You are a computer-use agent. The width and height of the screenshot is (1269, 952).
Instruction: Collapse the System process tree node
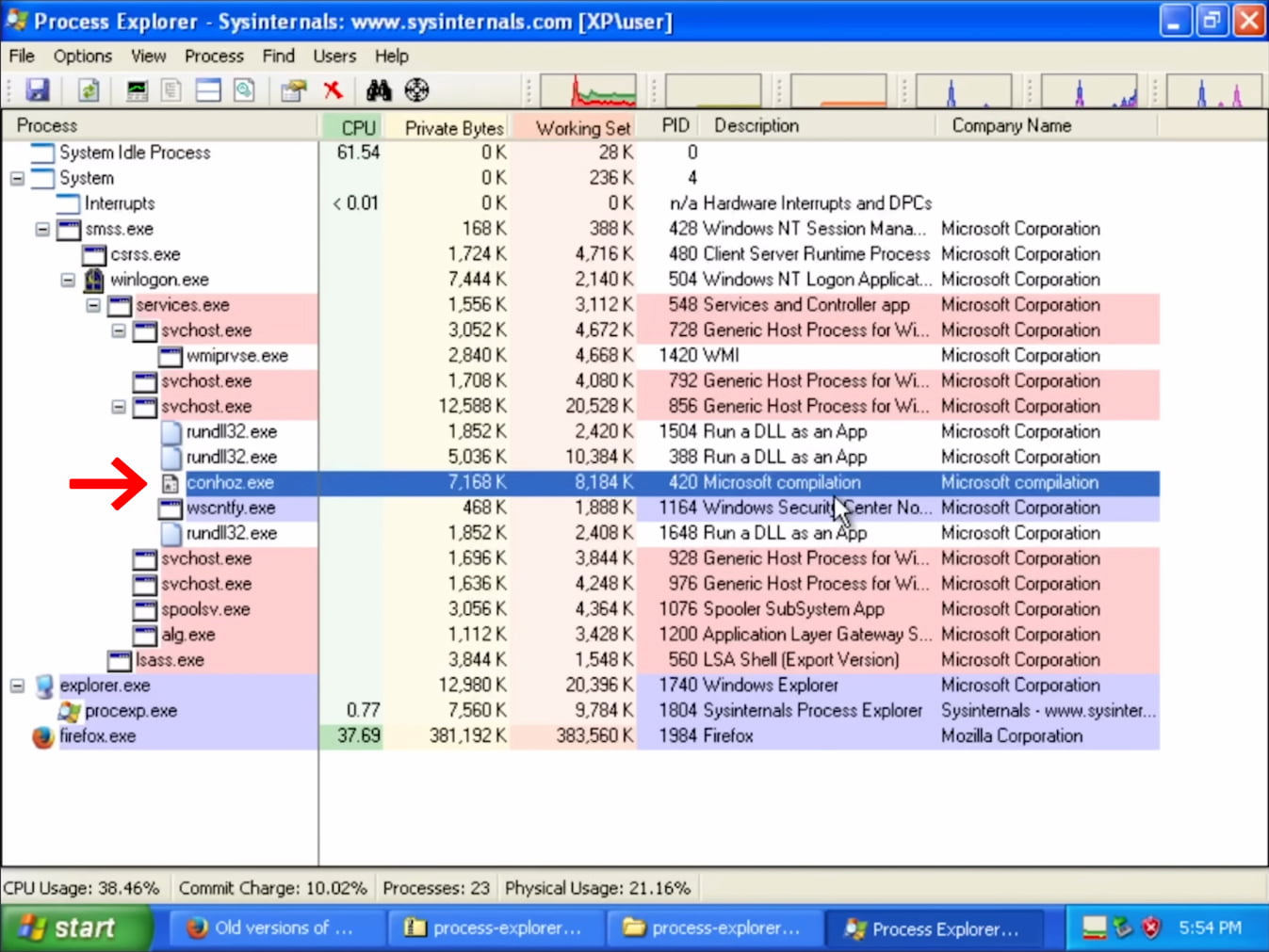coord(17,178)
